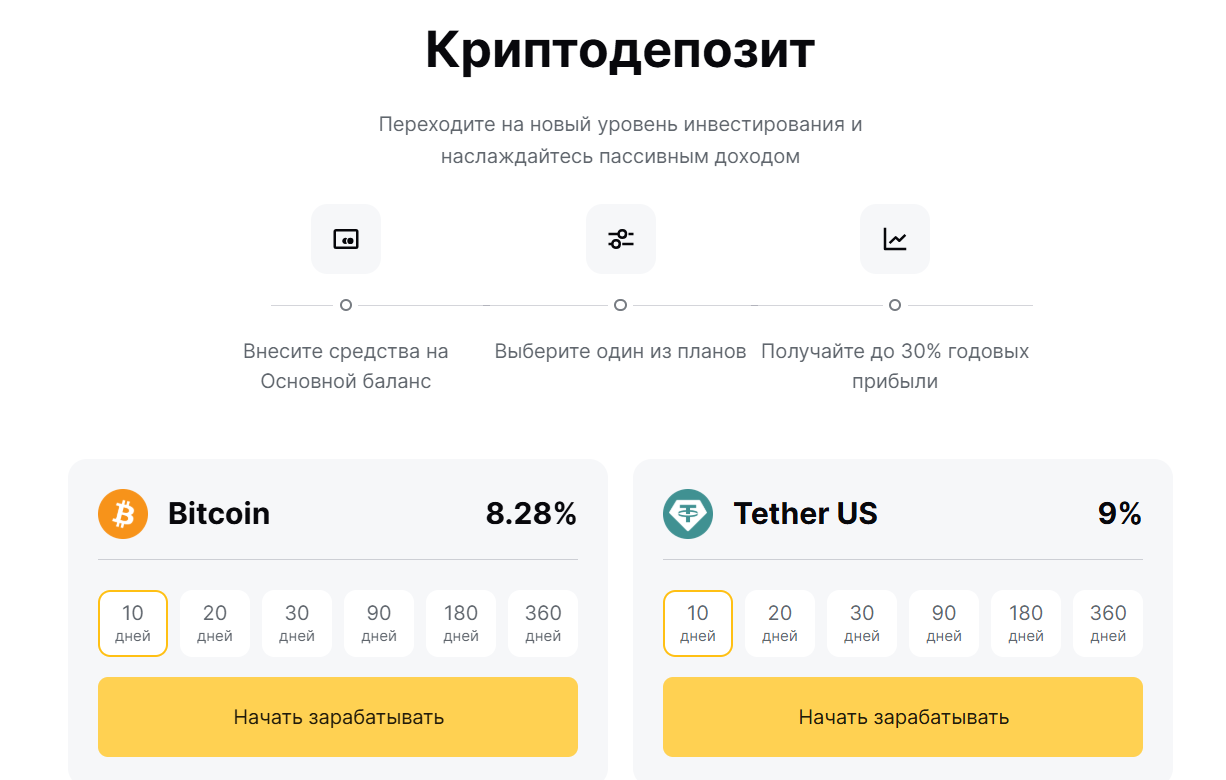Viewport: 1226px width, 780px height.
Task: Click the chart icon above the profit step
Action: click(x=894, y=238)
